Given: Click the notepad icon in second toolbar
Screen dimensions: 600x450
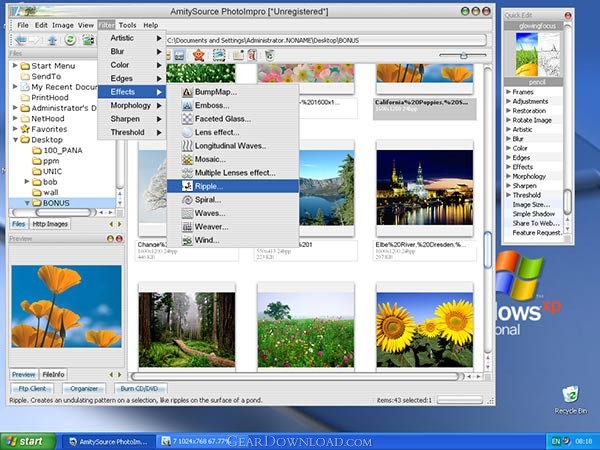Looking at the screenshot, I should pyautogui.click(x=238, y=56).
